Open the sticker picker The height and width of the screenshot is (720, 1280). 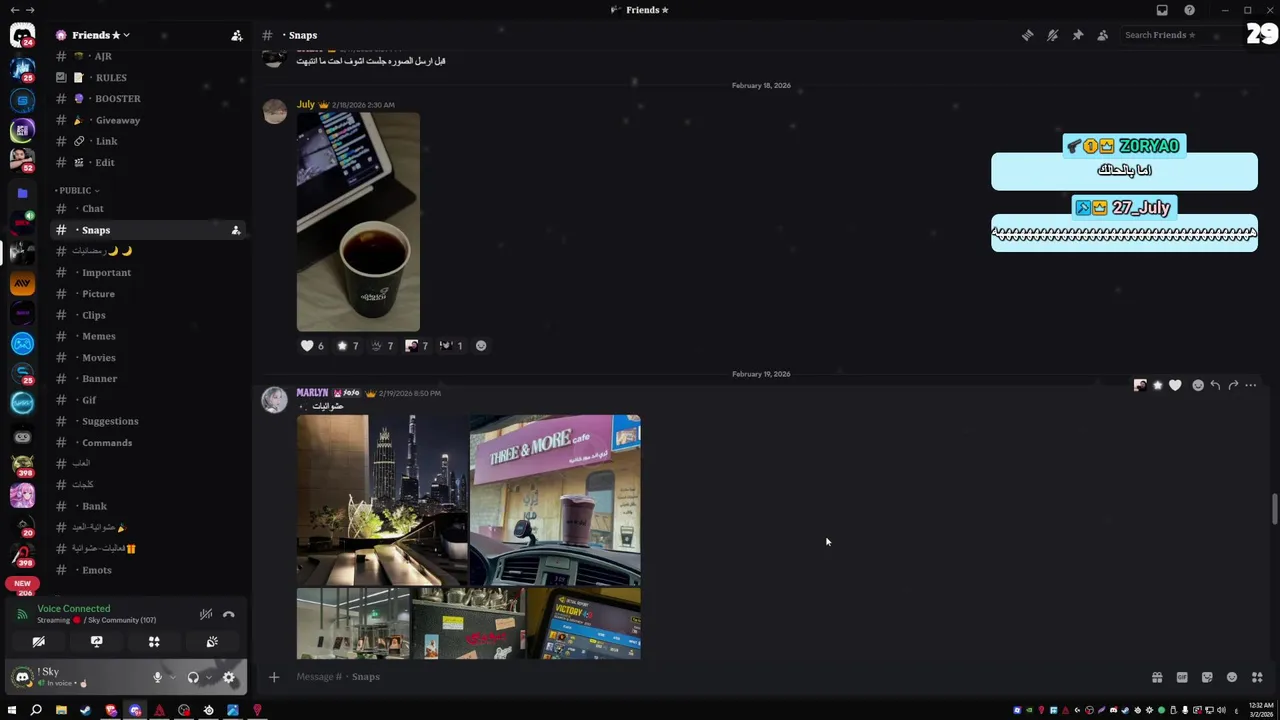point(1207,677)
